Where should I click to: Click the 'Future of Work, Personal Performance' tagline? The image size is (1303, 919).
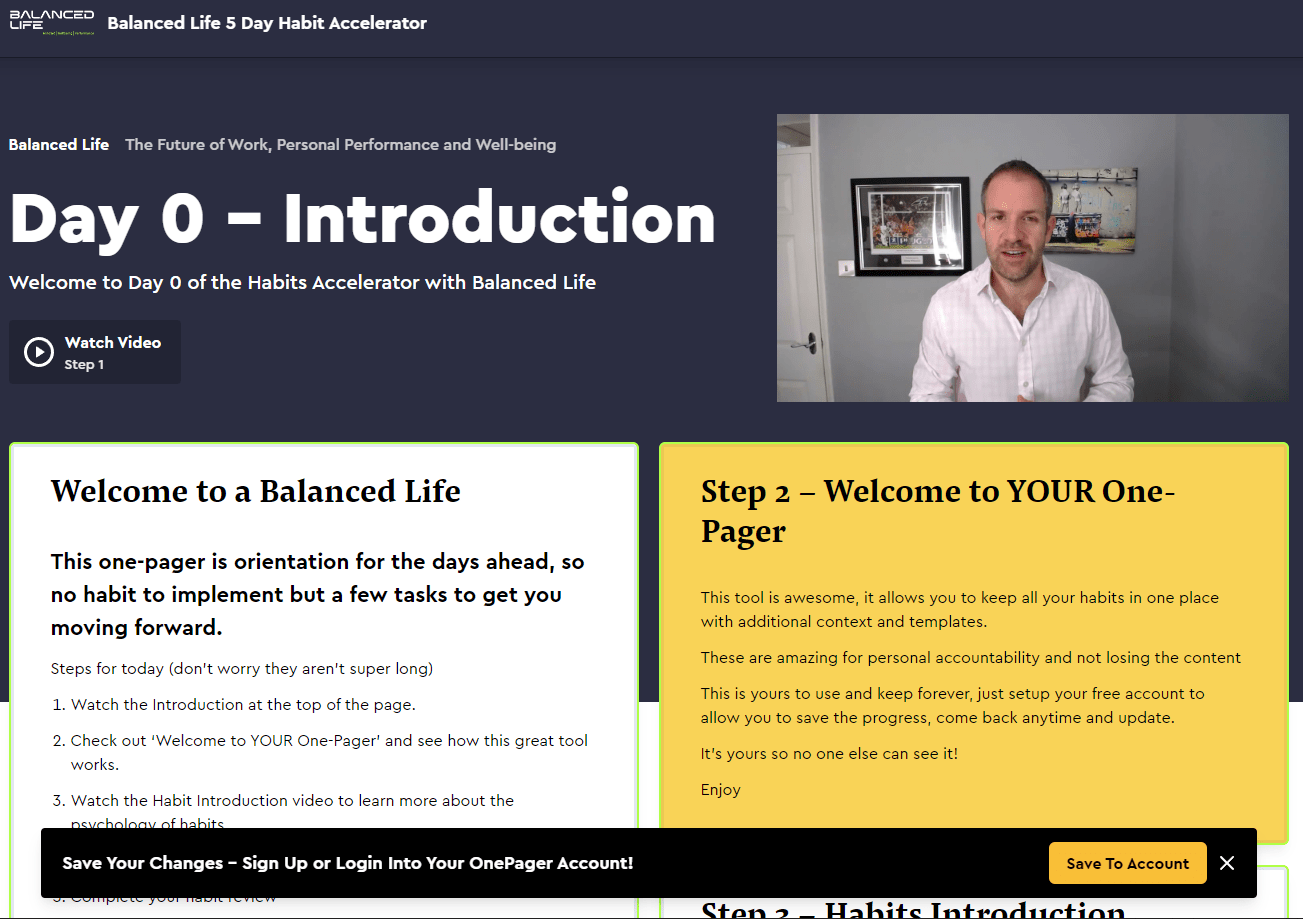(340, 145)
